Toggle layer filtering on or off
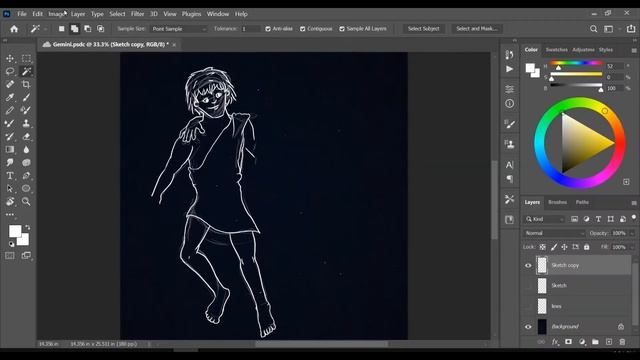This screenshot has width=640, height=360. [633, 218]
